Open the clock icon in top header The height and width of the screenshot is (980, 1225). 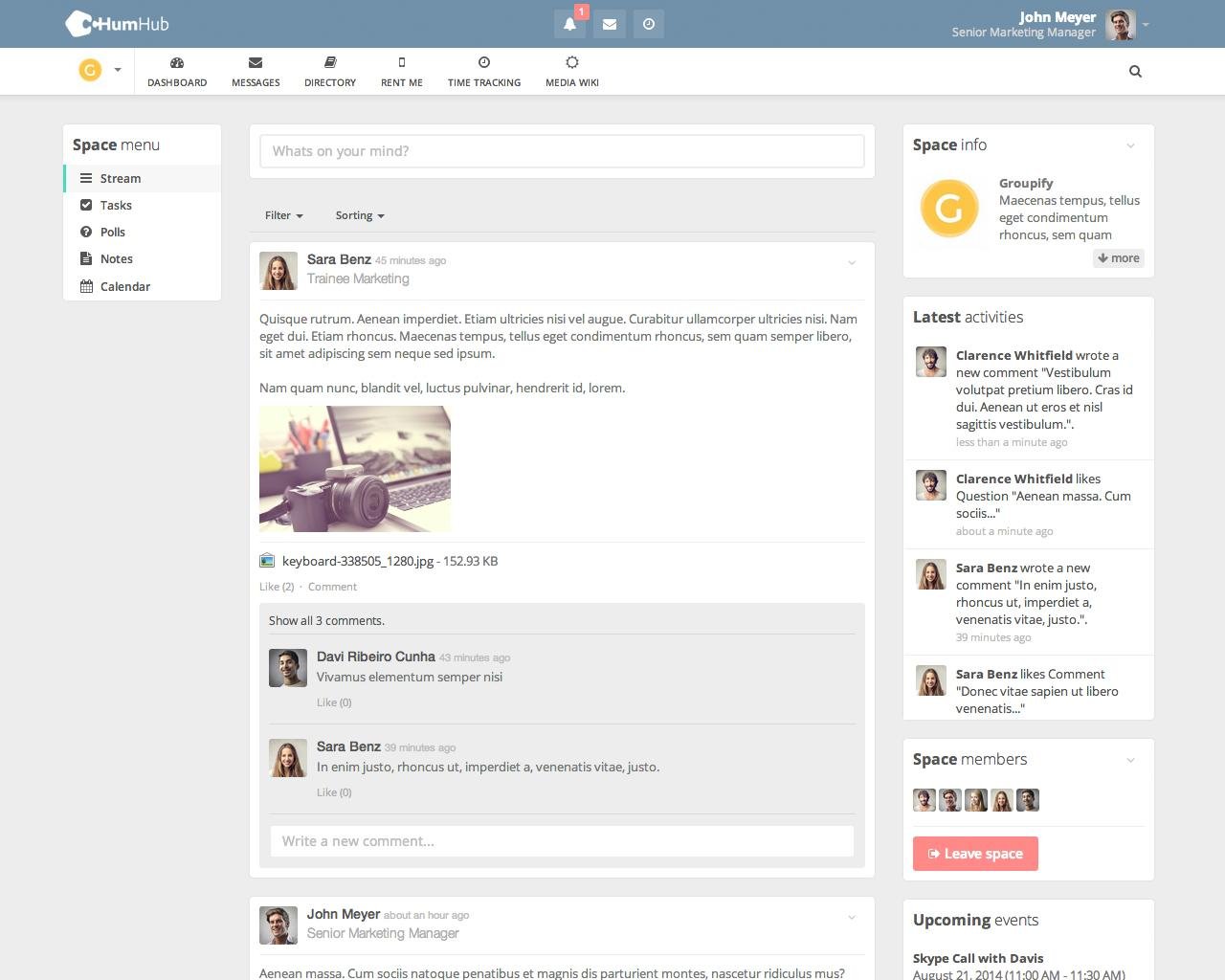(x=649, y=24)
